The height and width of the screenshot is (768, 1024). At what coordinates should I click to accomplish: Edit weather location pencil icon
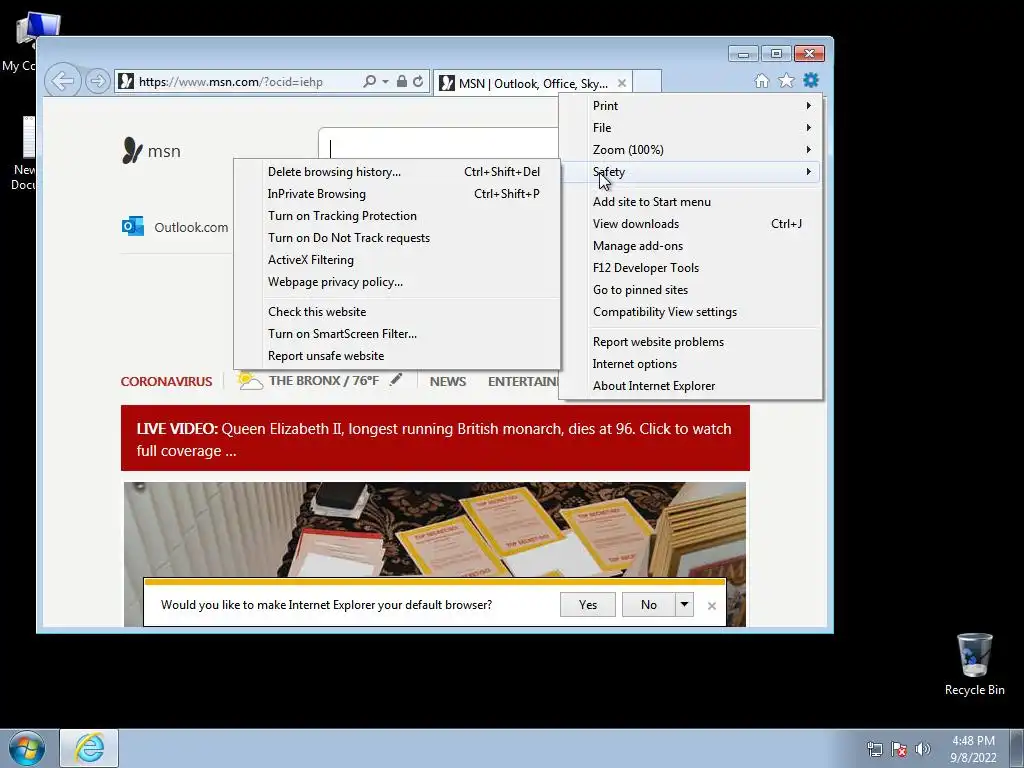pos(396,379)
